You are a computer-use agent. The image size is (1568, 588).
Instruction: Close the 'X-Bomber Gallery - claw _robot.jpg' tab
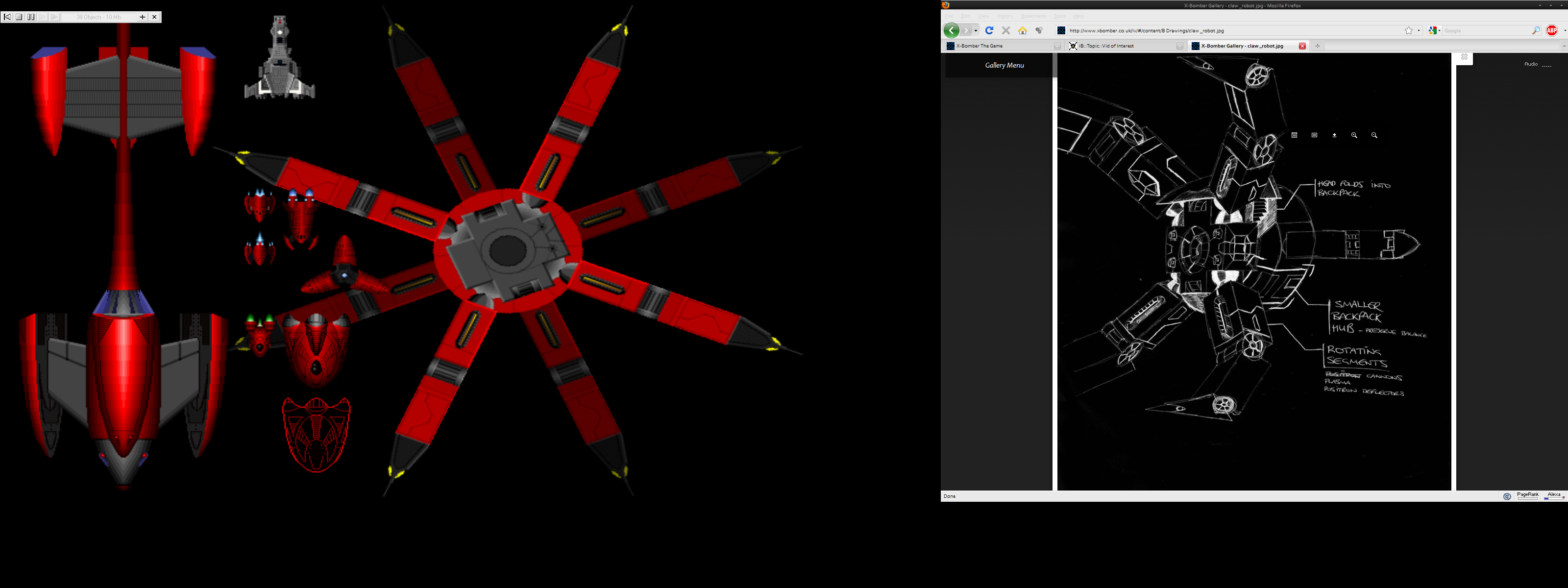(1302, 46)
